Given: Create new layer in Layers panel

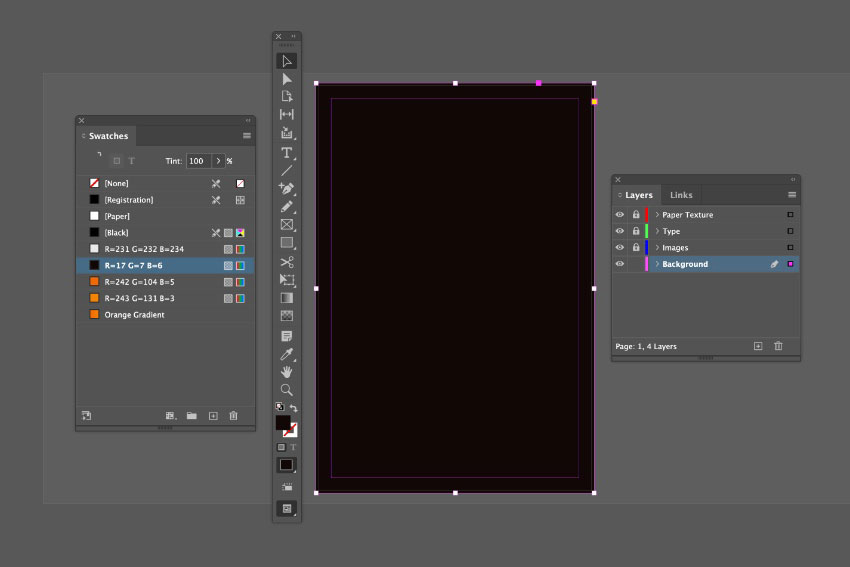Looking at the screenshot, I should coord(758,346).
